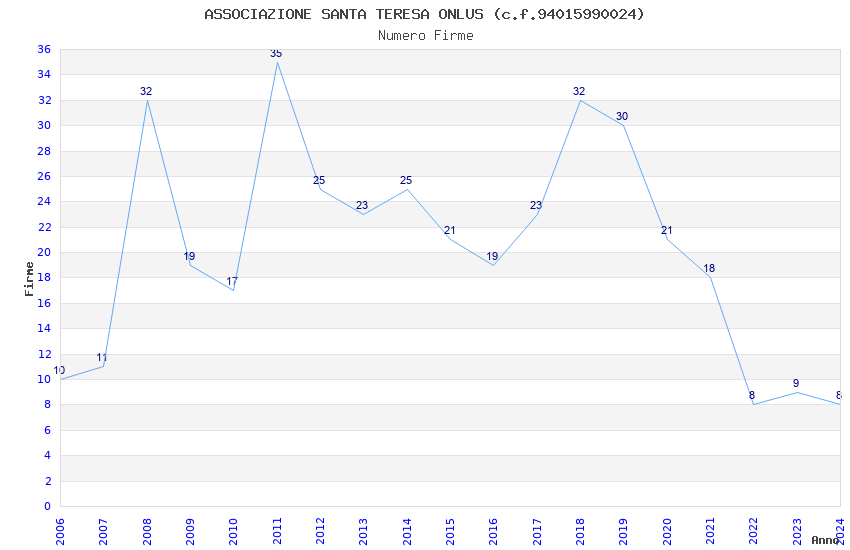The height and width of the screenshot is (550, 850).
Task: Click y-axis tick value 8
Action: pyautogui.click(x=47, y=405)
